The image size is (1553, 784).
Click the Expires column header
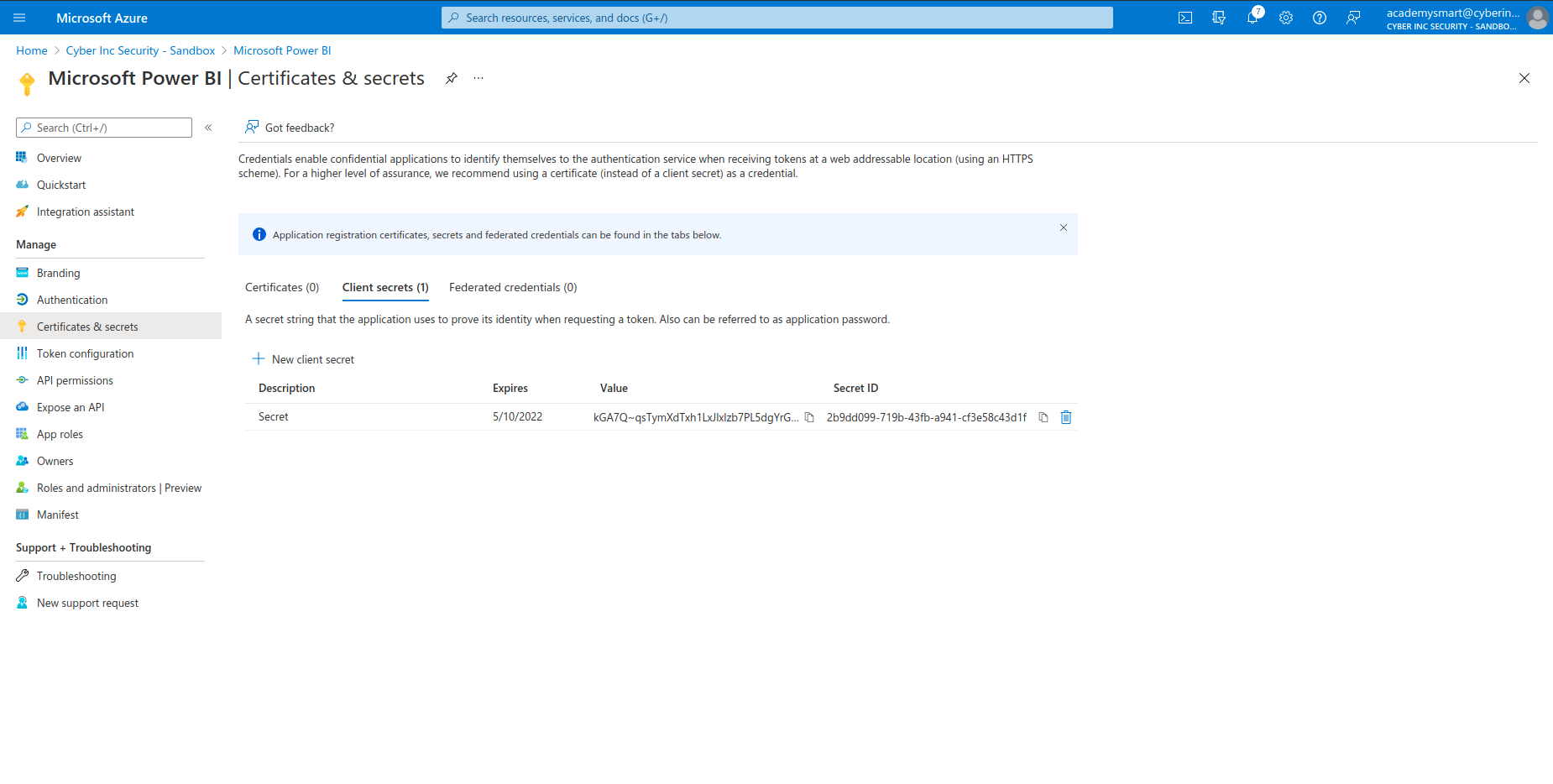click(510, 388)
